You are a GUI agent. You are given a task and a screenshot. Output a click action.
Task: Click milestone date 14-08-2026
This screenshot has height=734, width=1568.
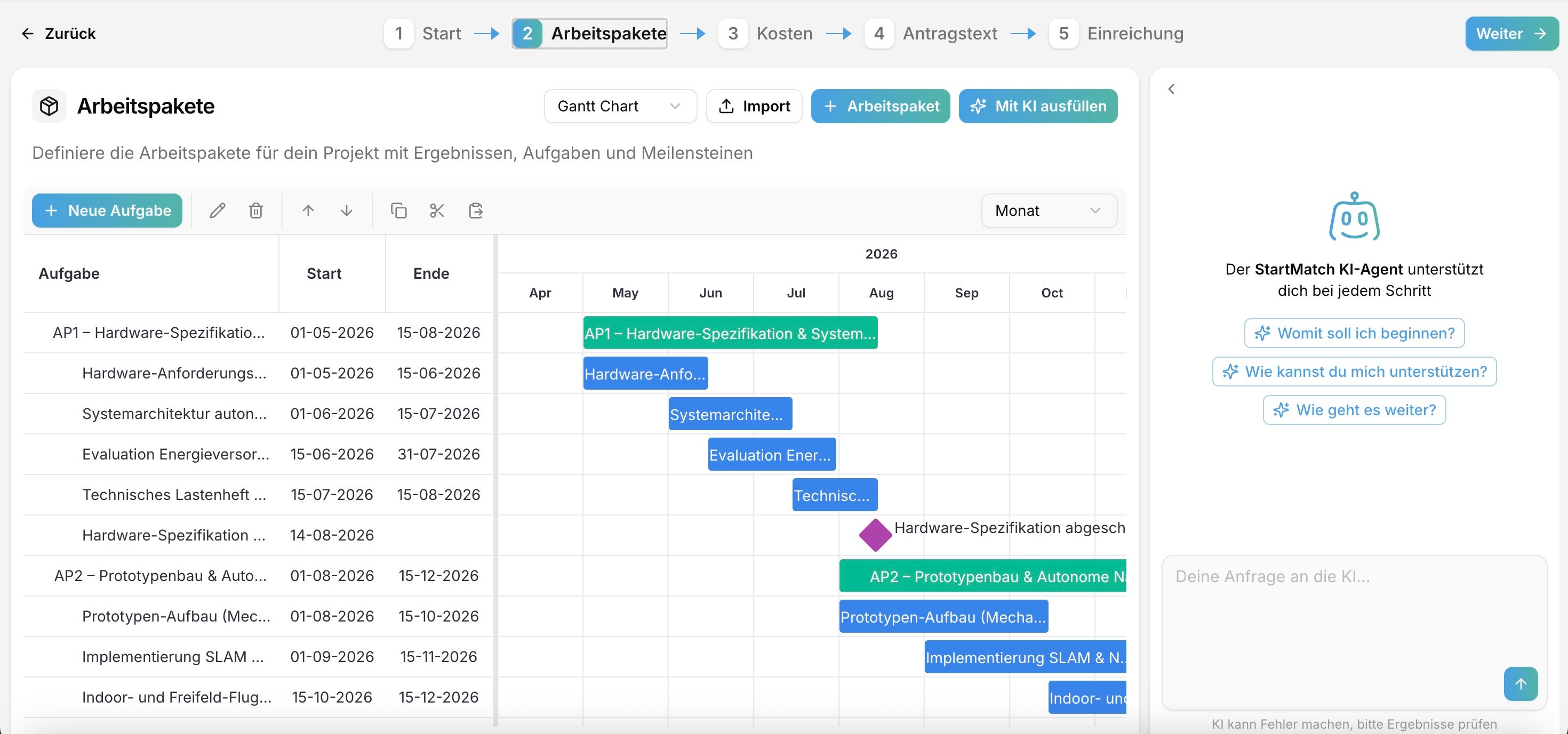point(332,535)
